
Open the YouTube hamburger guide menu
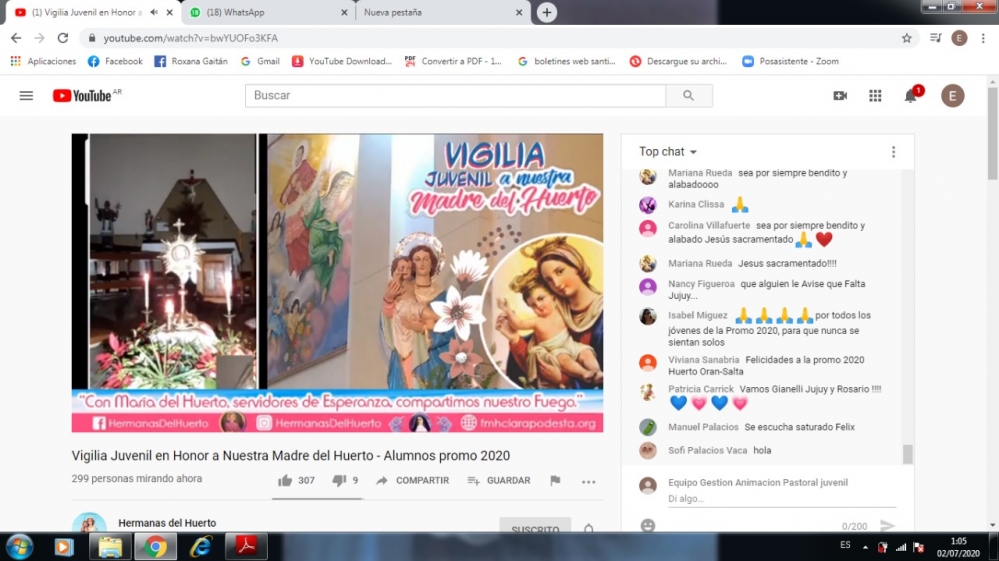tap(26, 96)
